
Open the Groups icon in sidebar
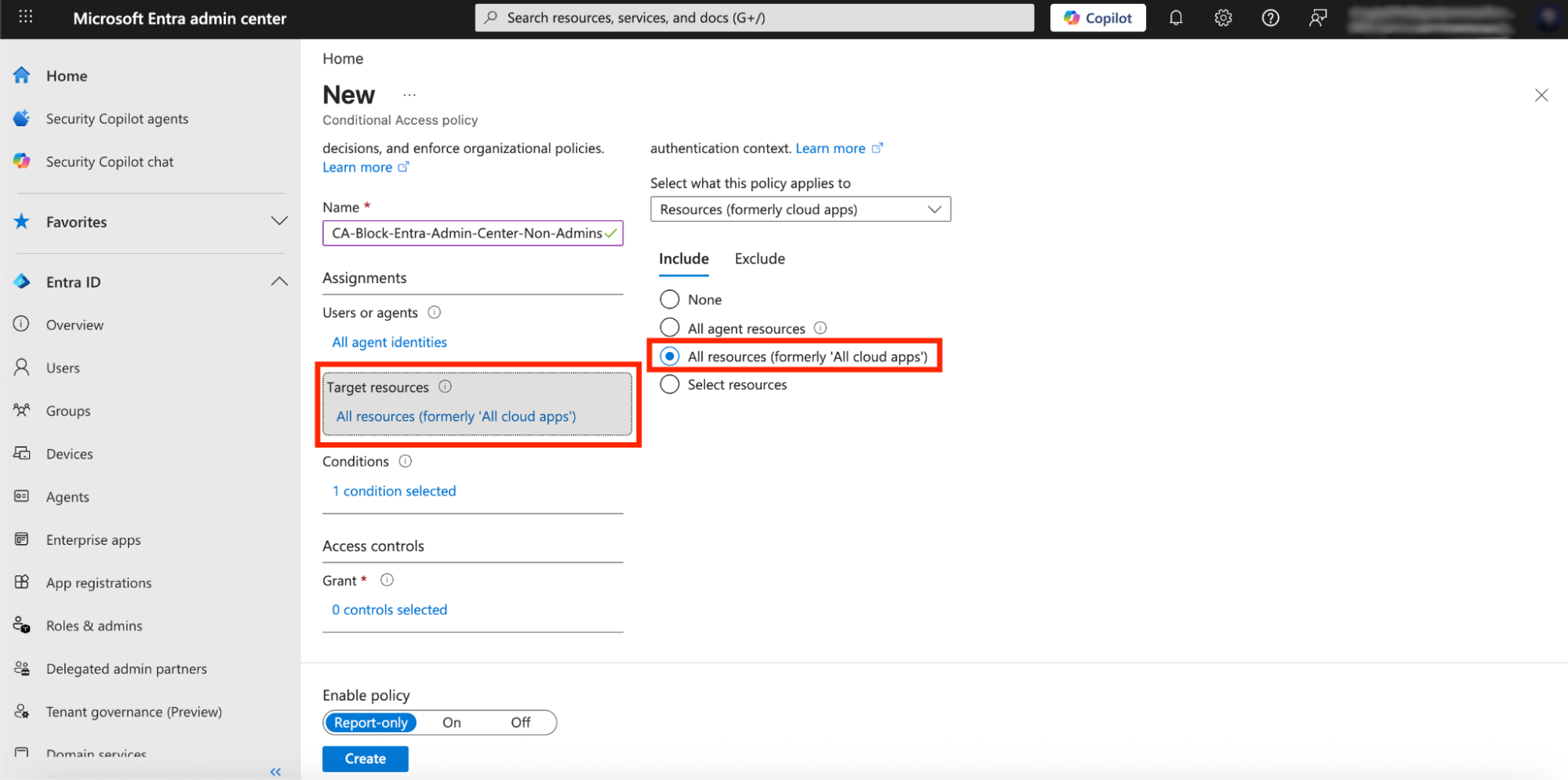pos(22,410)
